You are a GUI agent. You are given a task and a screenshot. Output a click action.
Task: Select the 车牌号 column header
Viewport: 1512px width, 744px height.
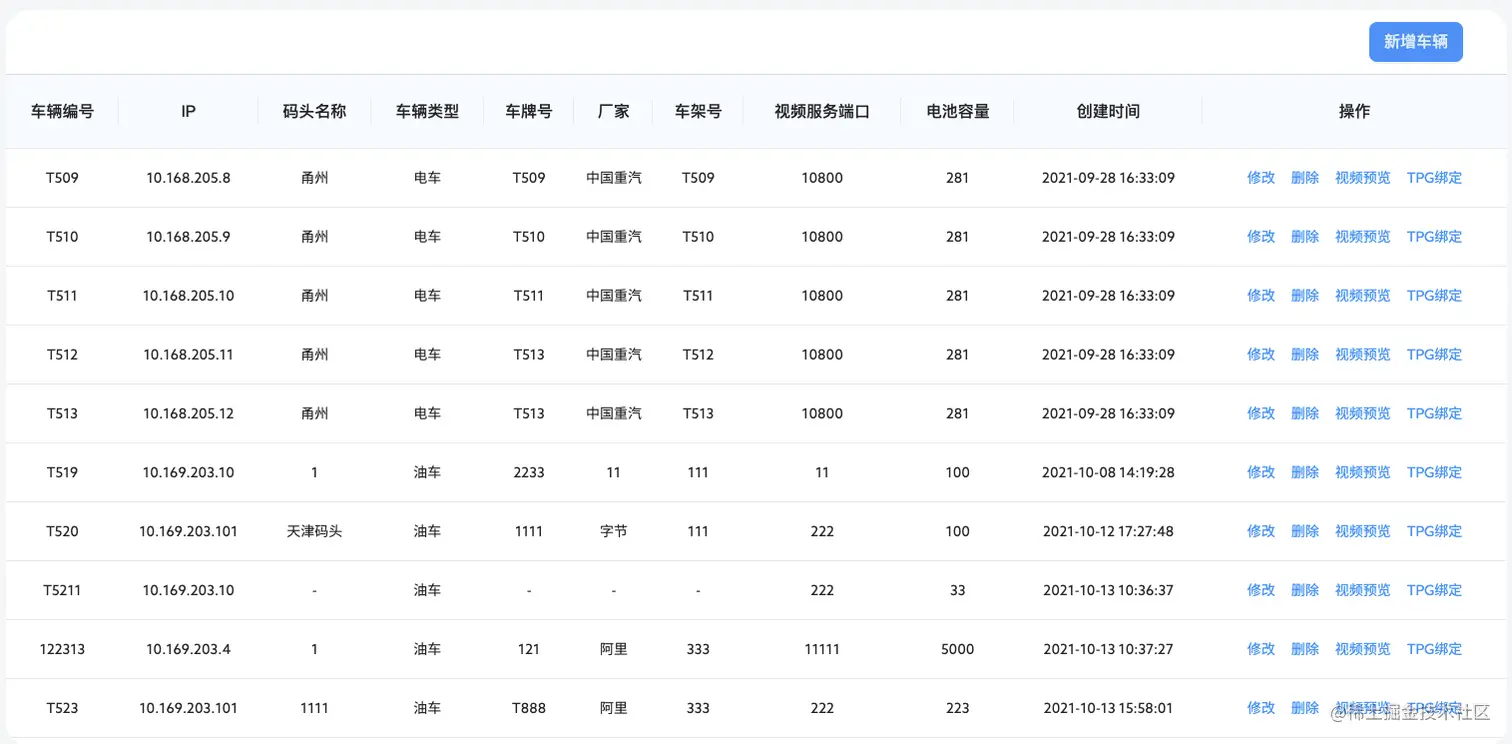pos(529,112)
